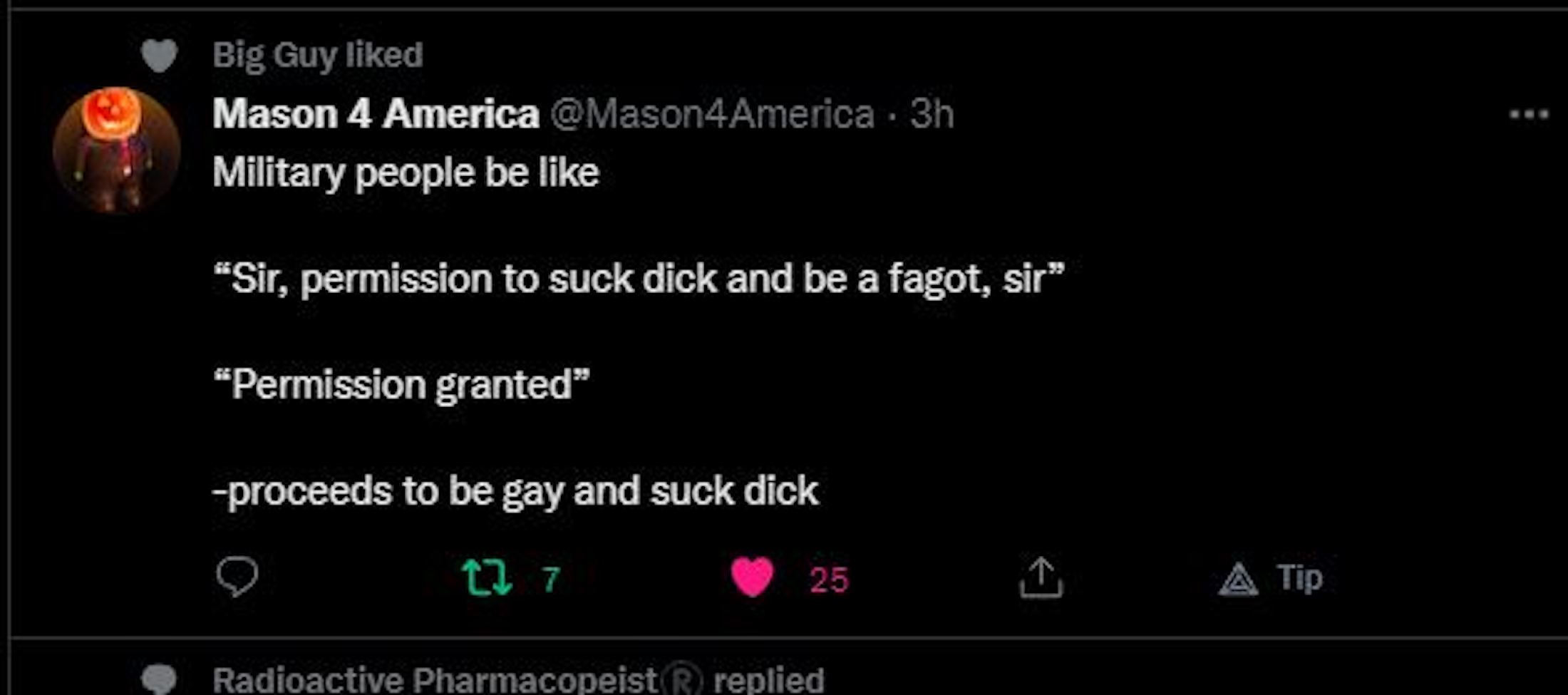Open Radioactive Pharmacopeist replied link
Screen dimensions: 1568x695
tap(518, 679)
